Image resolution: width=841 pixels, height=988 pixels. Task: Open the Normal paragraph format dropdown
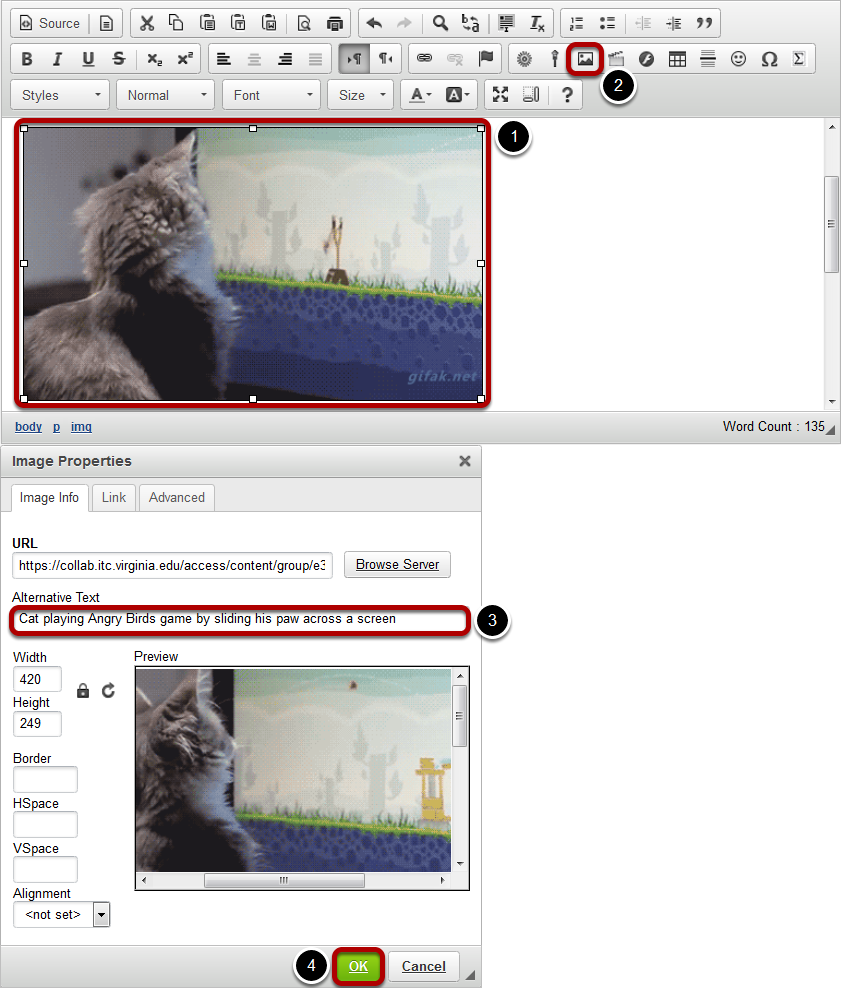coord(166,95)
